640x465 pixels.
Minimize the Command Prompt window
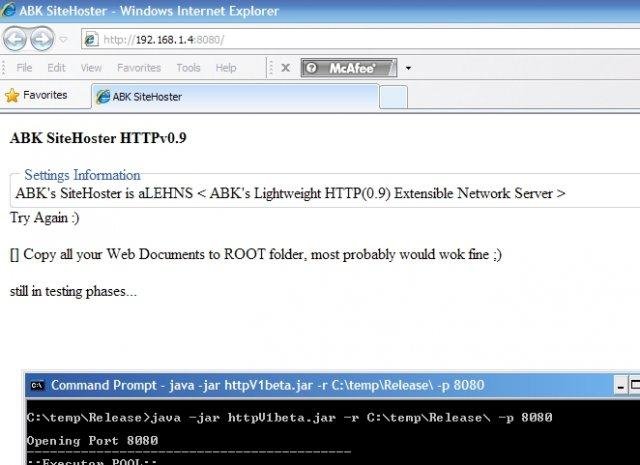[x=620, y=385]
